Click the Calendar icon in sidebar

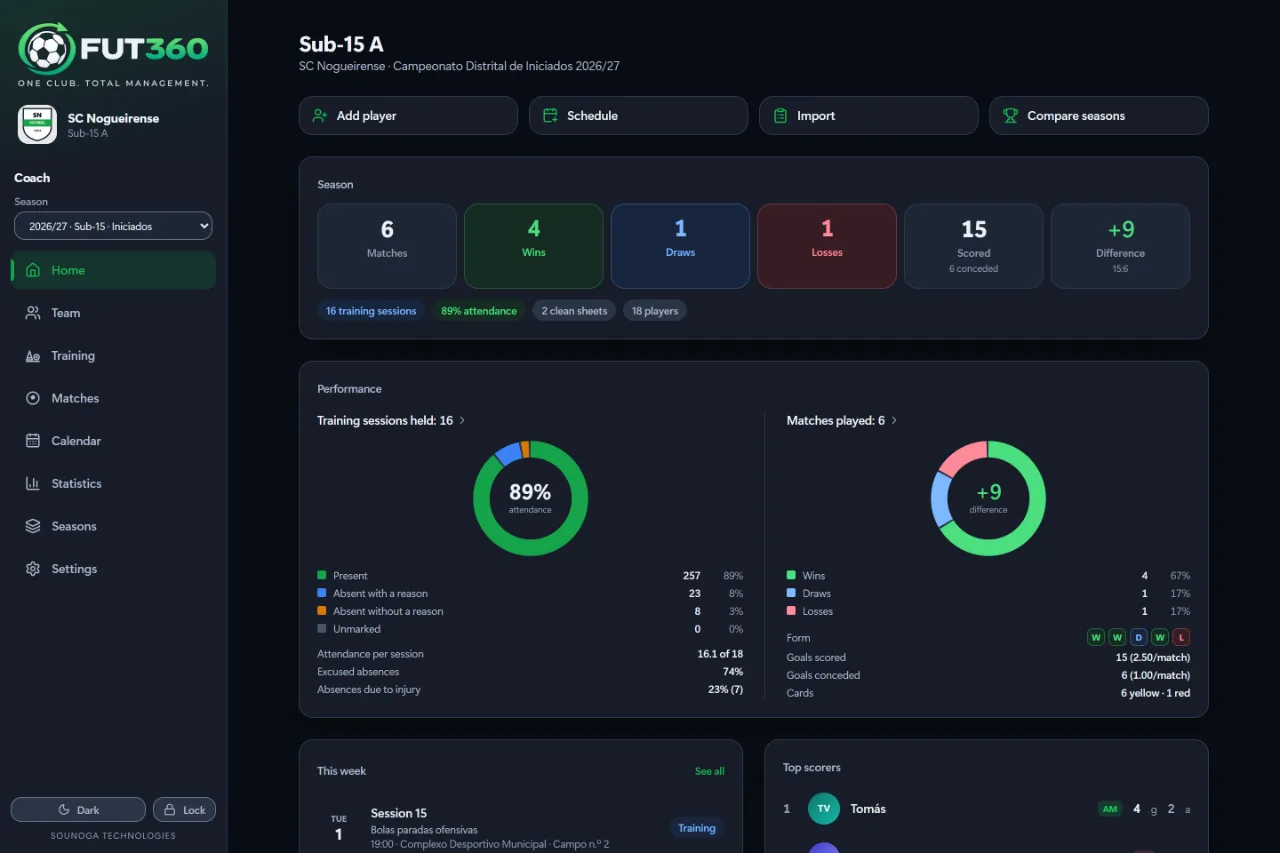click(x=33, y=441)
